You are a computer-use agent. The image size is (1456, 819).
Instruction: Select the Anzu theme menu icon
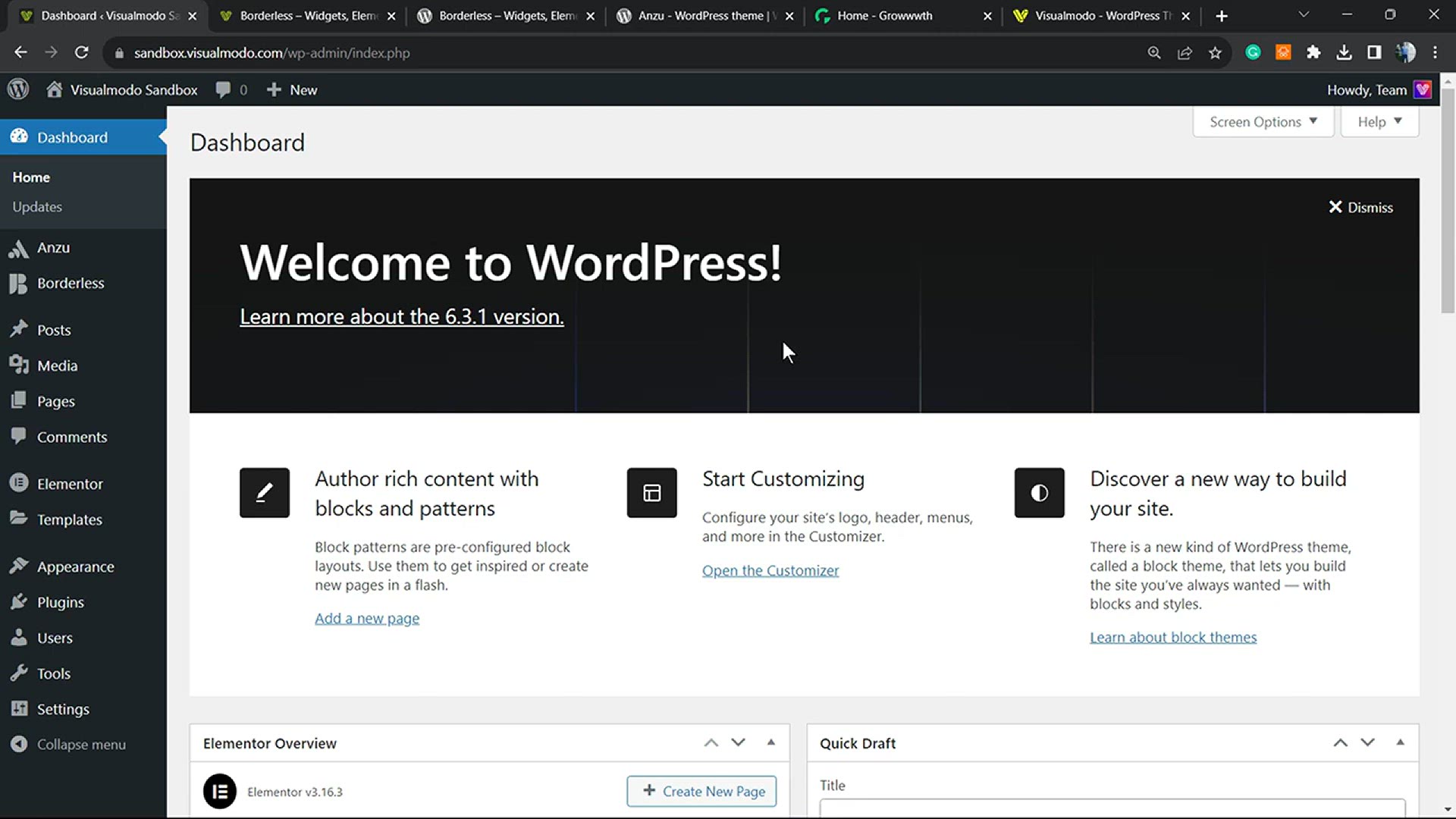(19, 248)
